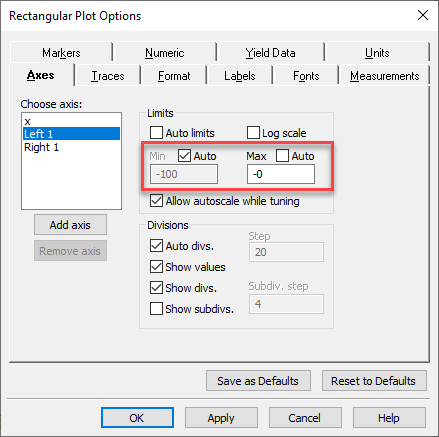The height and width of the screenshot is (437, 439).
Task: Click the Max value input field
Action: pyautogui.click(x=281, y=174)
